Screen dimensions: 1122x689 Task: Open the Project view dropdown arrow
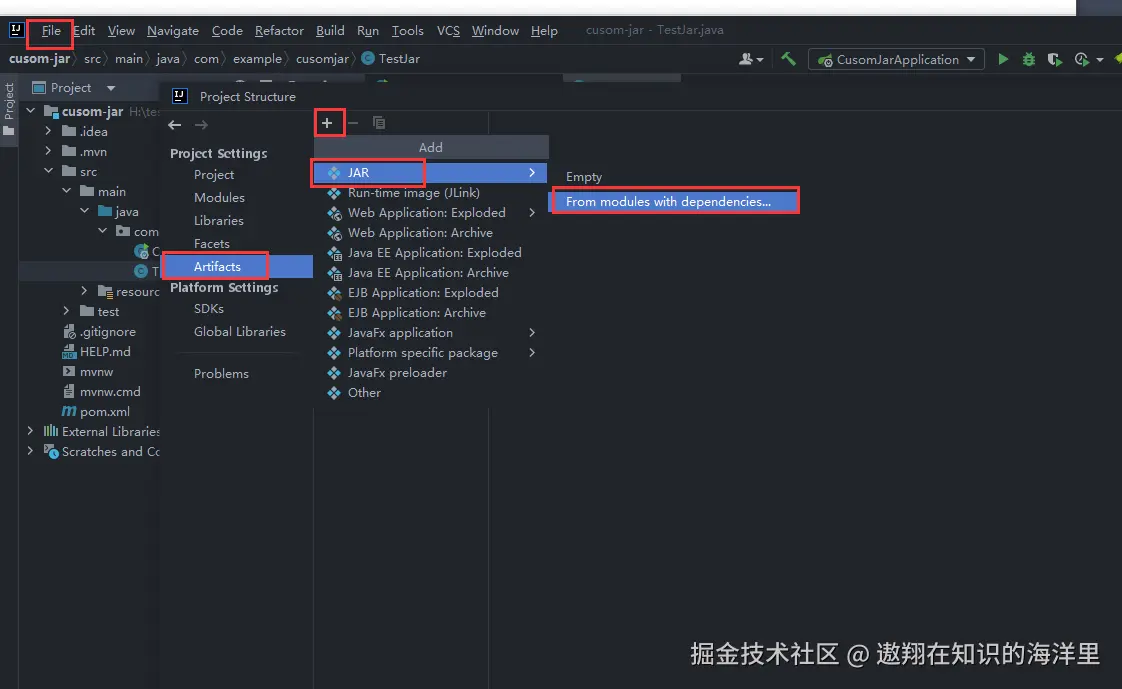coord(111,88)
